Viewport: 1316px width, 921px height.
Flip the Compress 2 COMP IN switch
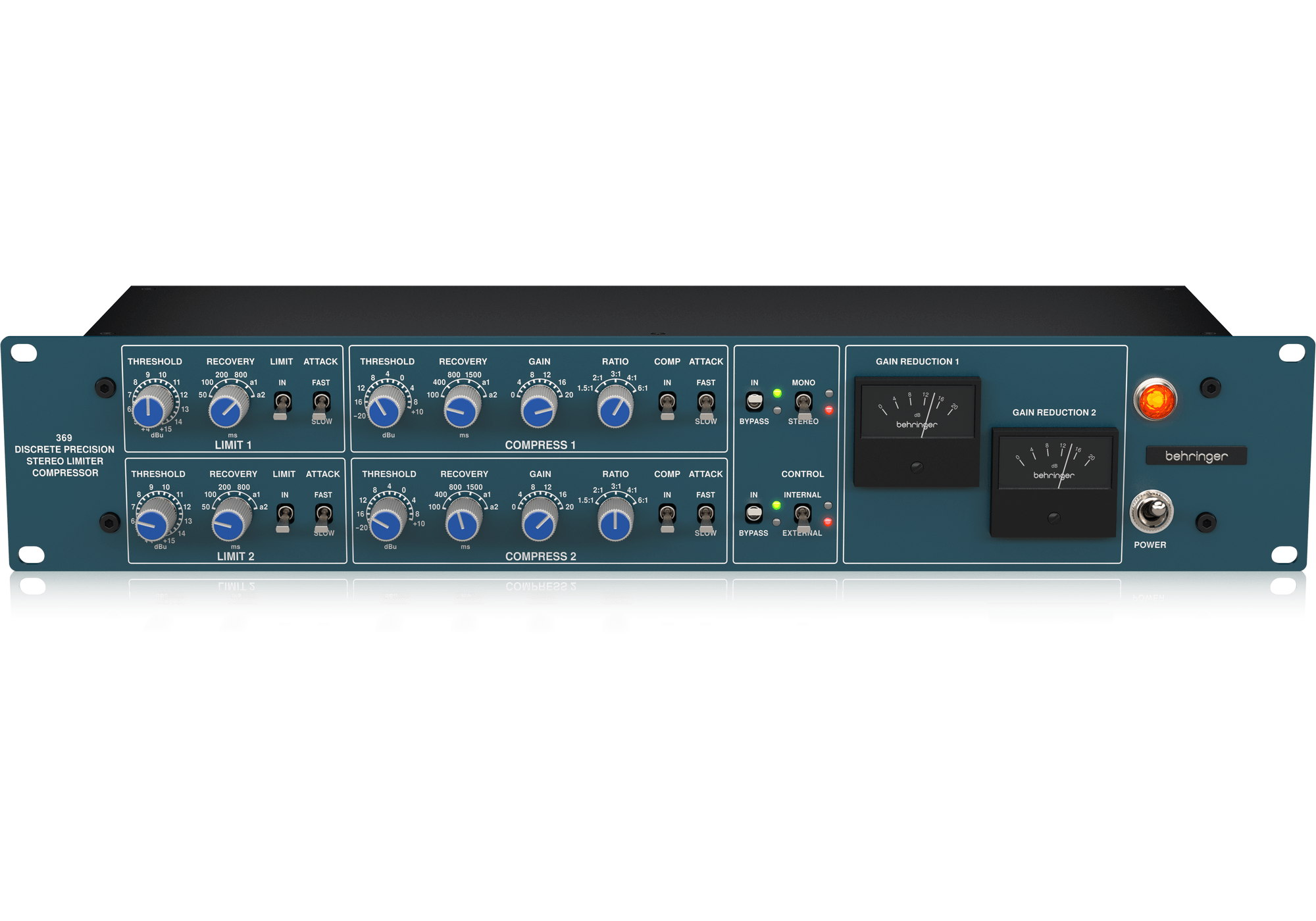[667, 516]
